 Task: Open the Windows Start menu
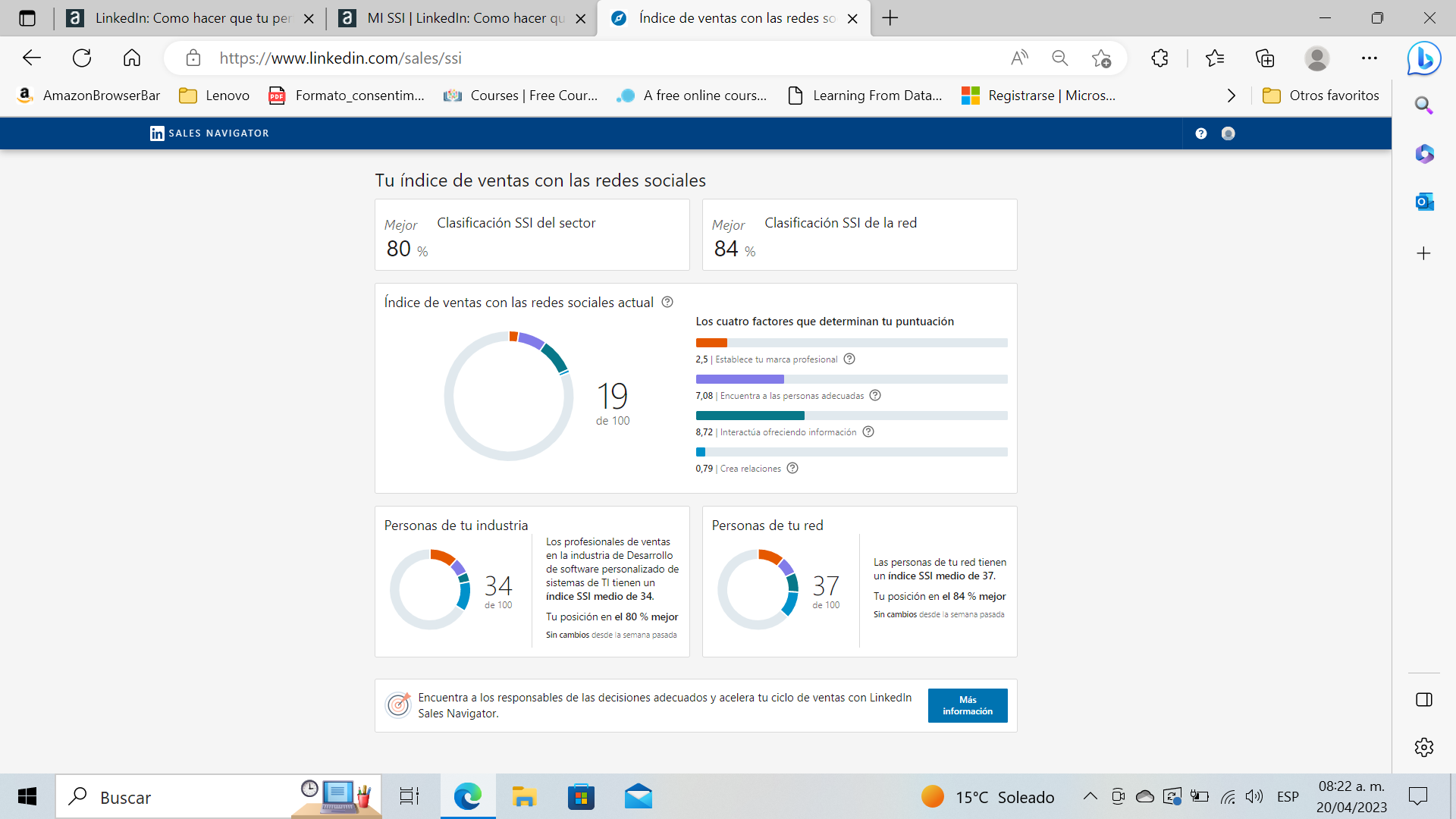point(27,796)
